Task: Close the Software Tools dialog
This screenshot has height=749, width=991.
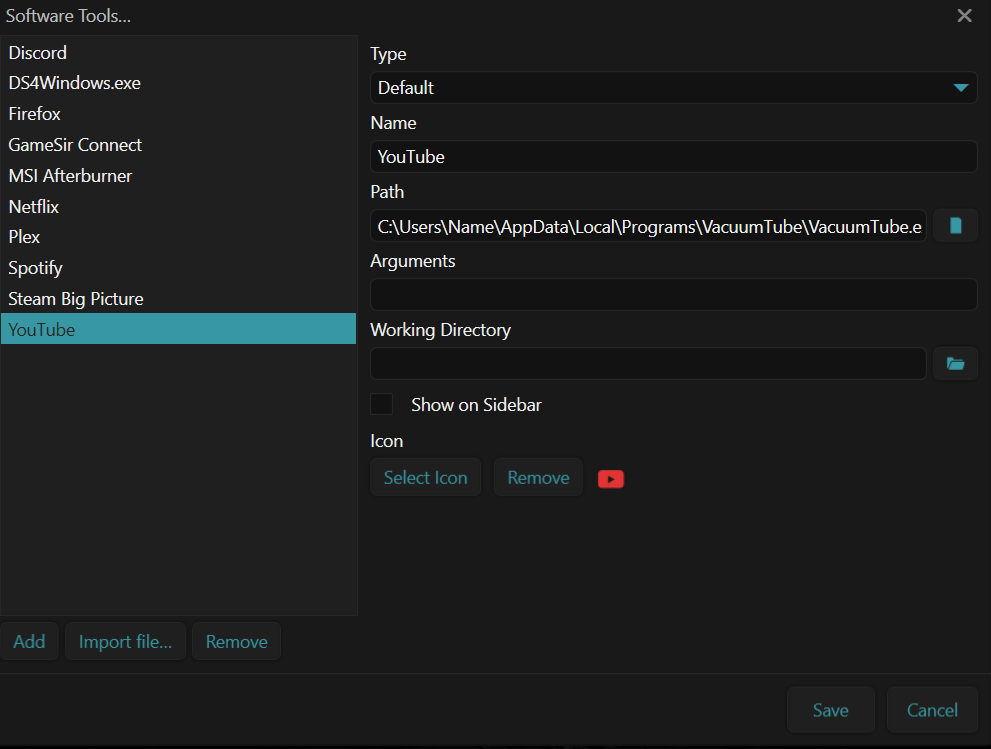Action: (x=964, y=15)
